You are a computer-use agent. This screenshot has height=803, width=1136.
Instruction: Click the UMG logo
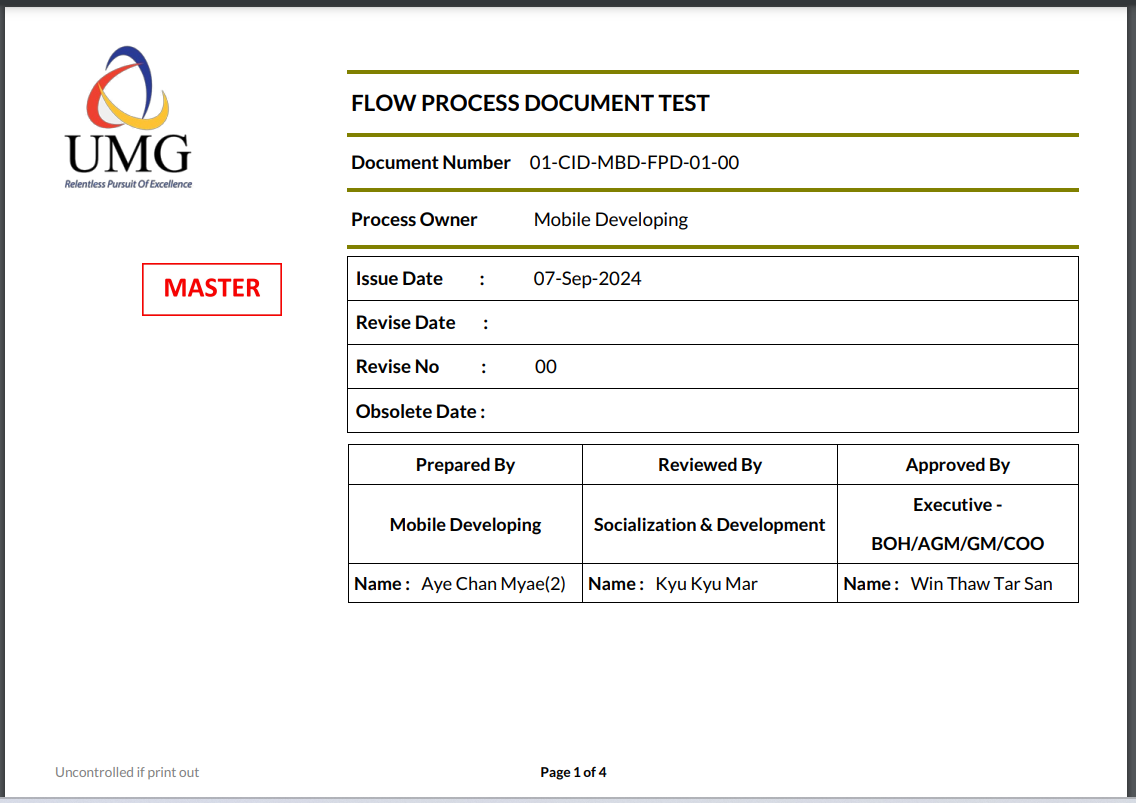pyautogui.click(x=128, y=117)
